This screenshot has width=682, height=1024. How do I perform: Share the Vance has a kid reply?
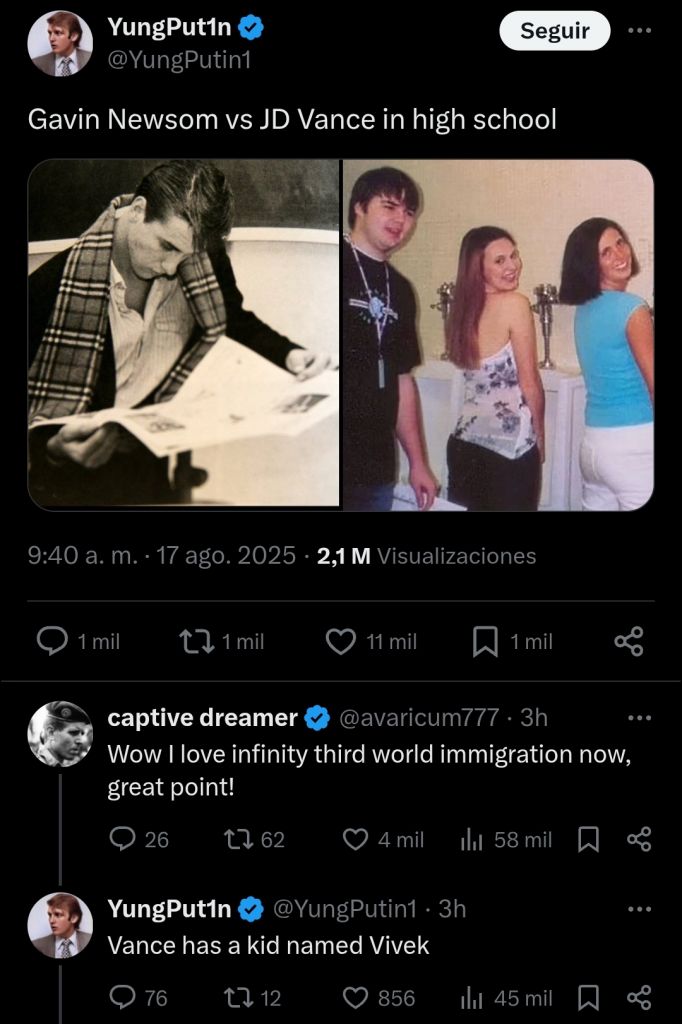point(639,998)
